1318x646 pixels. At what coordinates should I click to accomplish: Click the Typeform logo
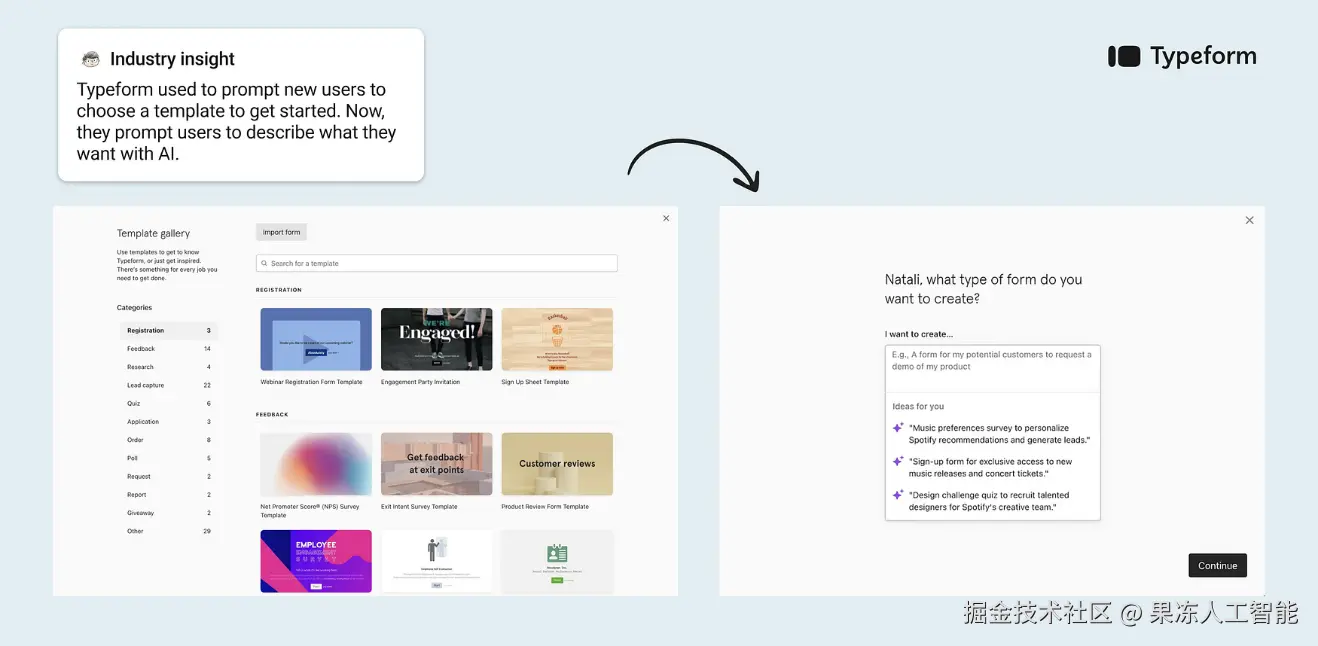[1183, 56]
